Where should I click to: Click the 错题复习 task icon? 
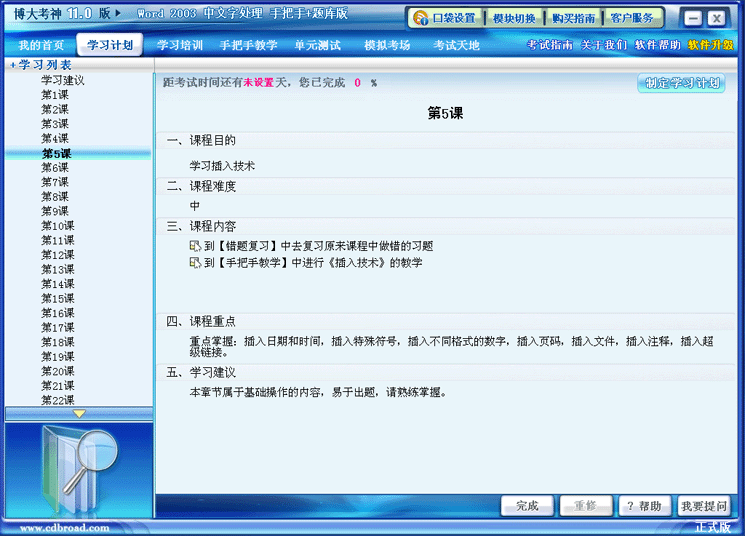click(195, 246)
